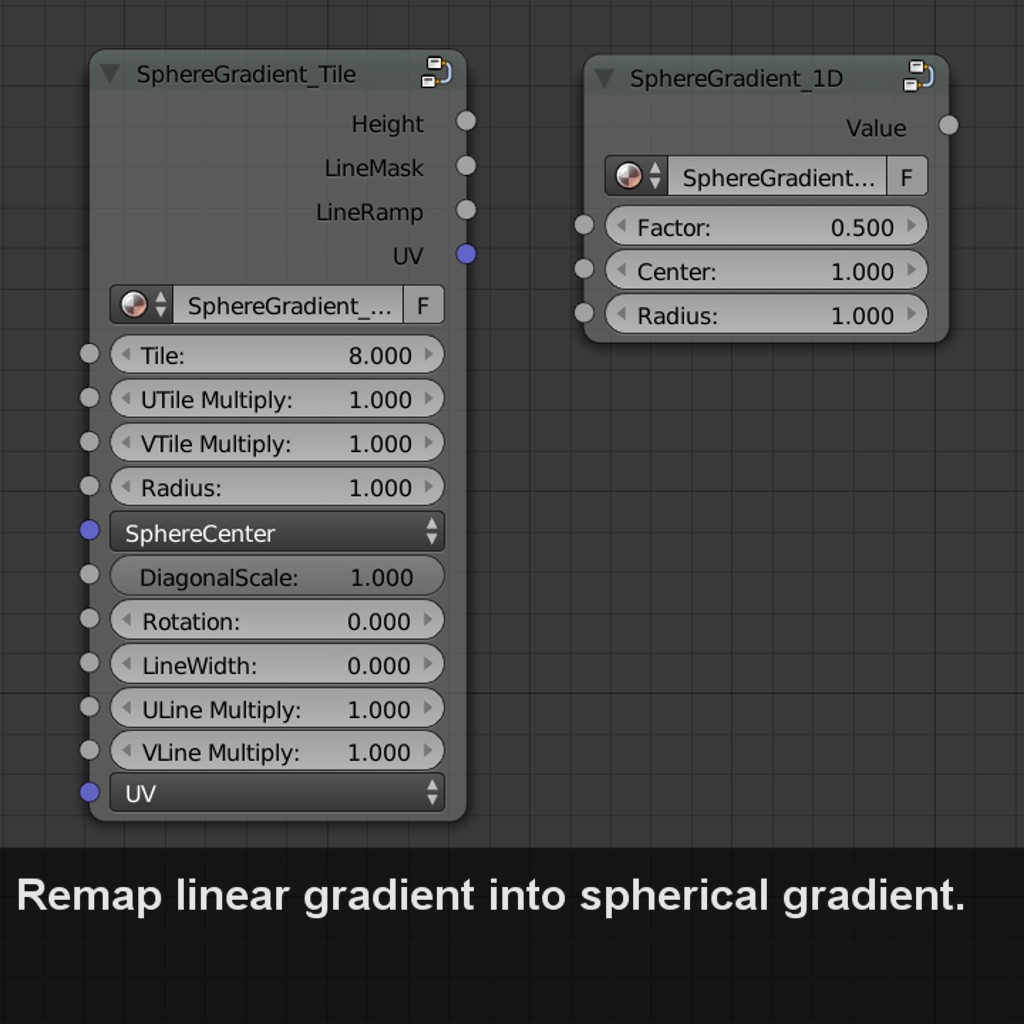
Task: Open the UV input dropdown at node bottom
Action: [277, 793]
